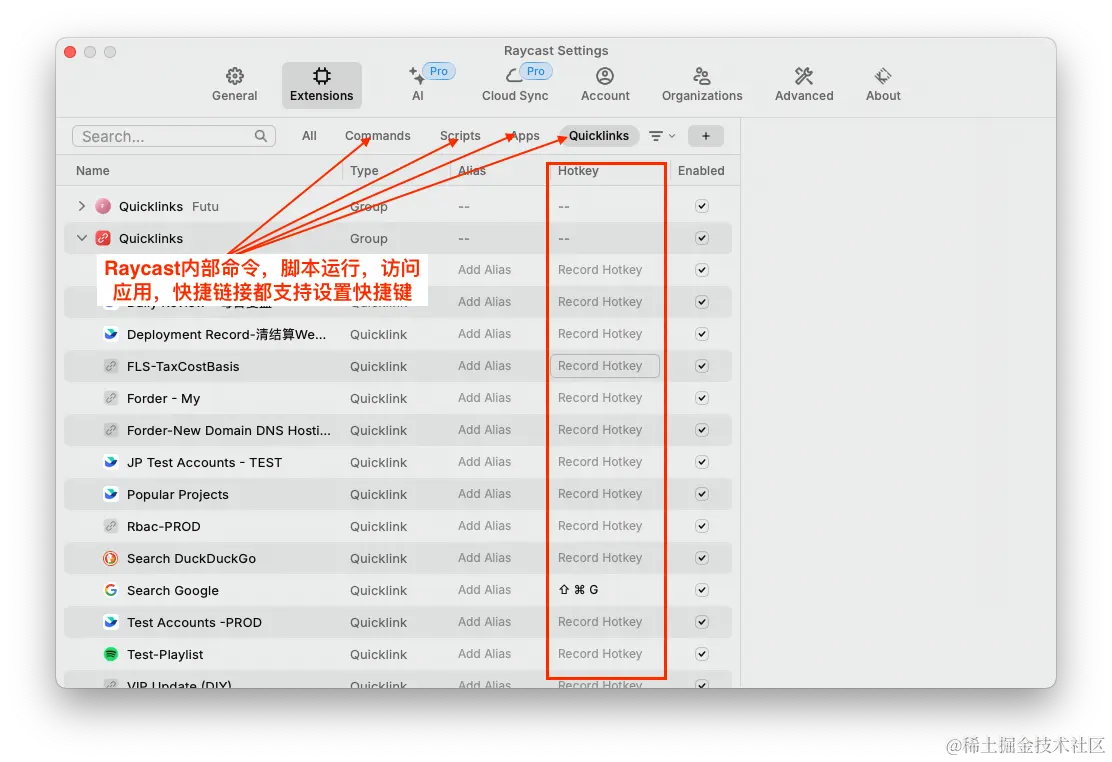
Task: Click the Google icon
Action: coord(111,590)
